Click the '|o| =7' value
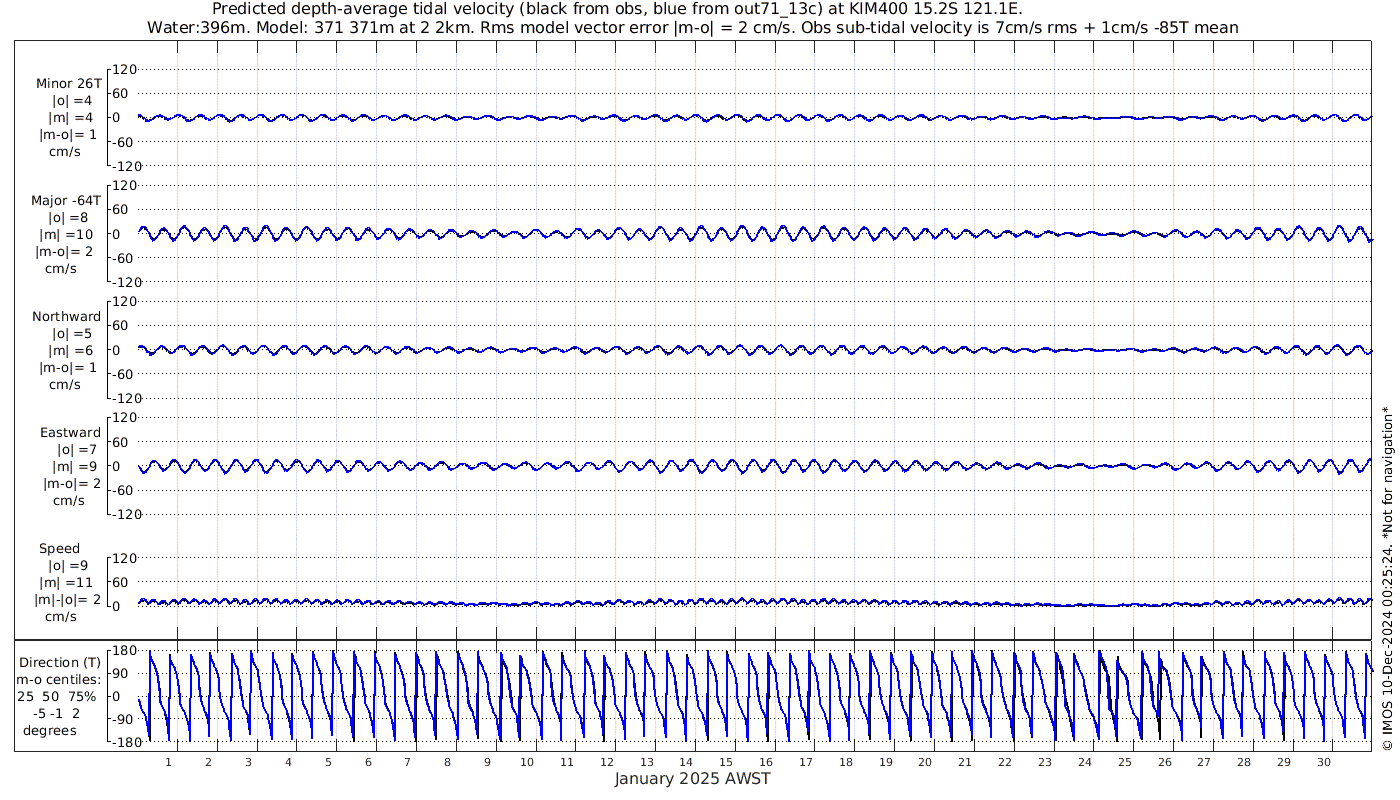1400x800 pixels. [76, 449]
